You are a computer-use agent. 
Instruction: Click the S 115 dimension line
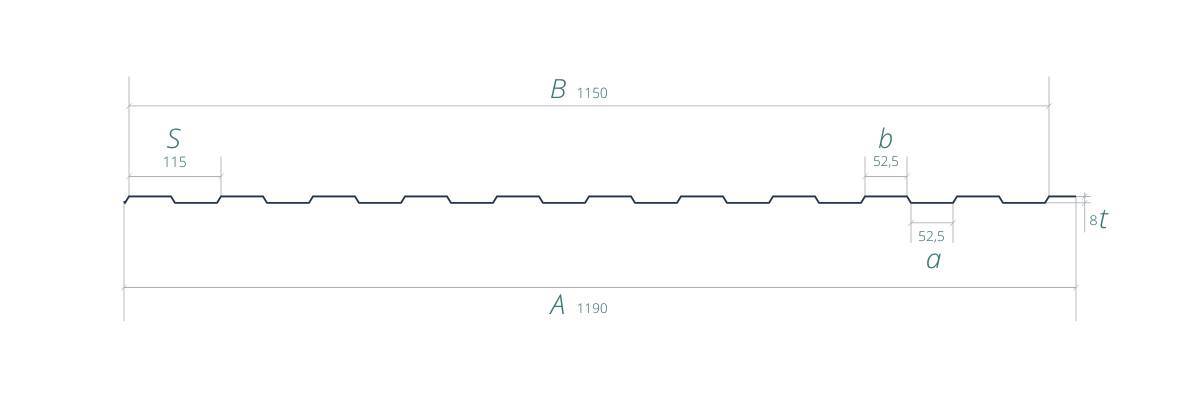[x=174, y=177]
